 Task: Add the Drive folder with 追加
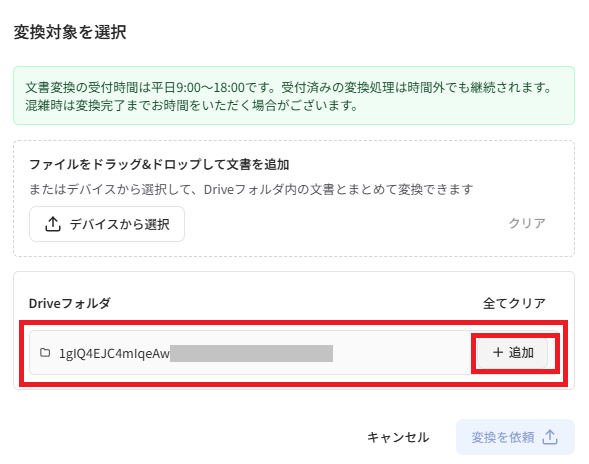(x=512, y=353)
